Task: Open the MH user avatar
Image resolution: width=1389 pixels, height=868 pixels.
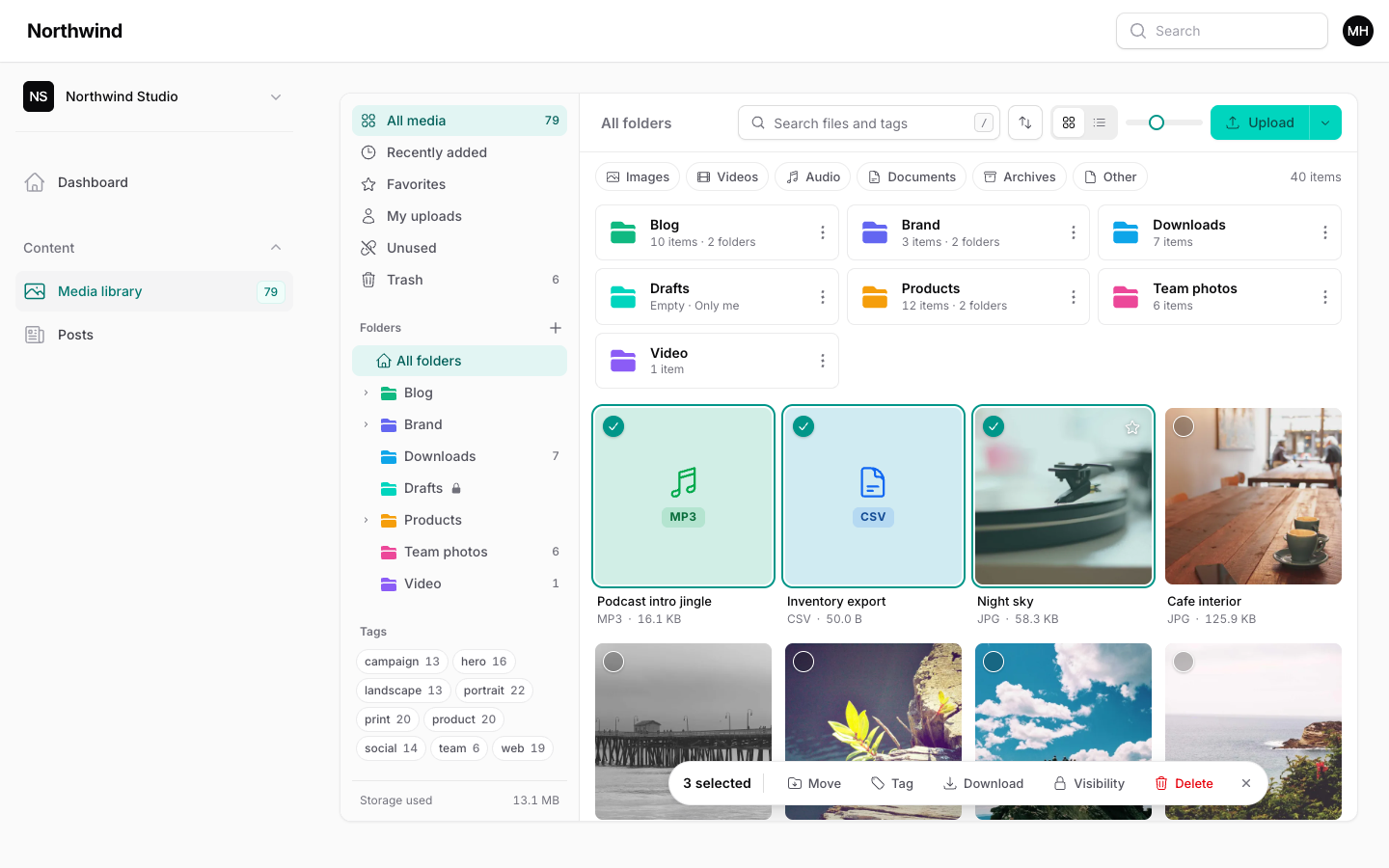Action: (1358, 31)
